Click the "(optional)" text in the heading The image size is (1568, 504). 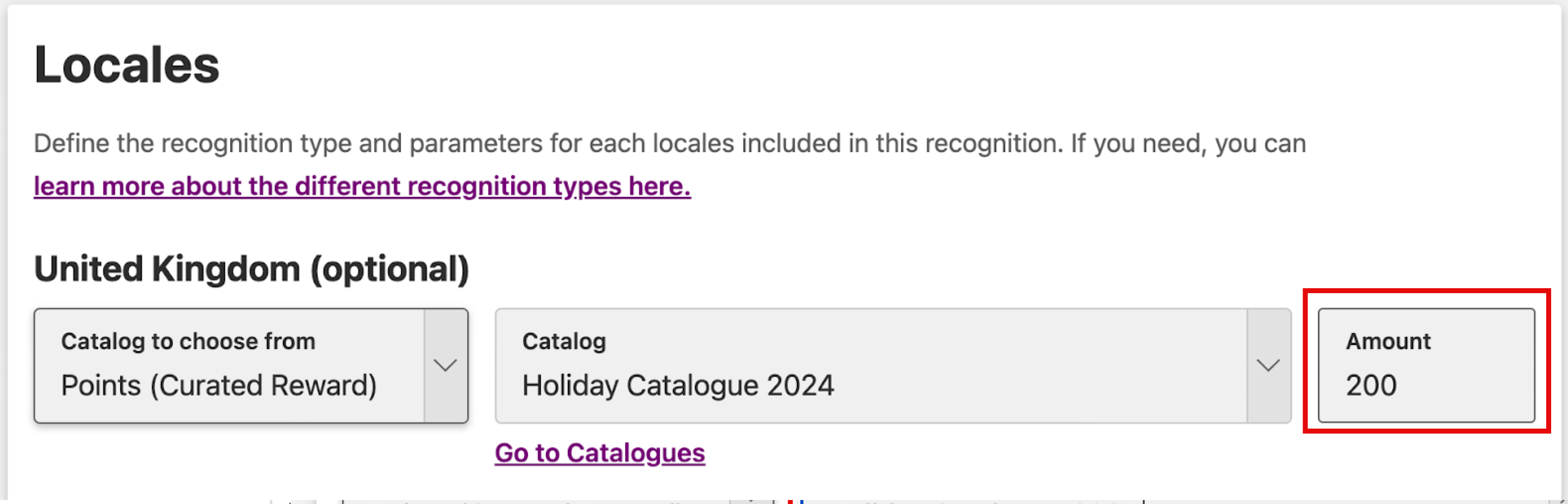390,269
